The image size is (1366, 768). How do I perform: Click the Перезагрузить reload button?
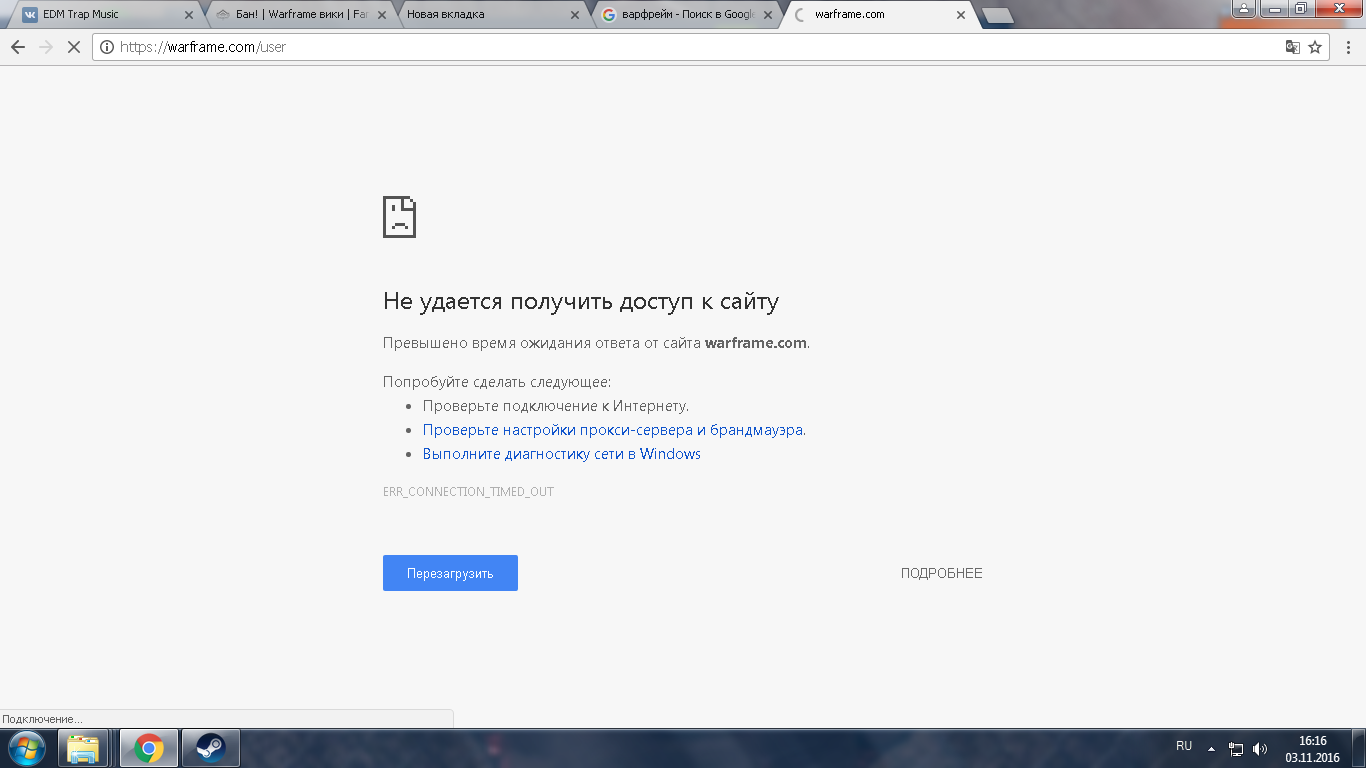point(450,573)
